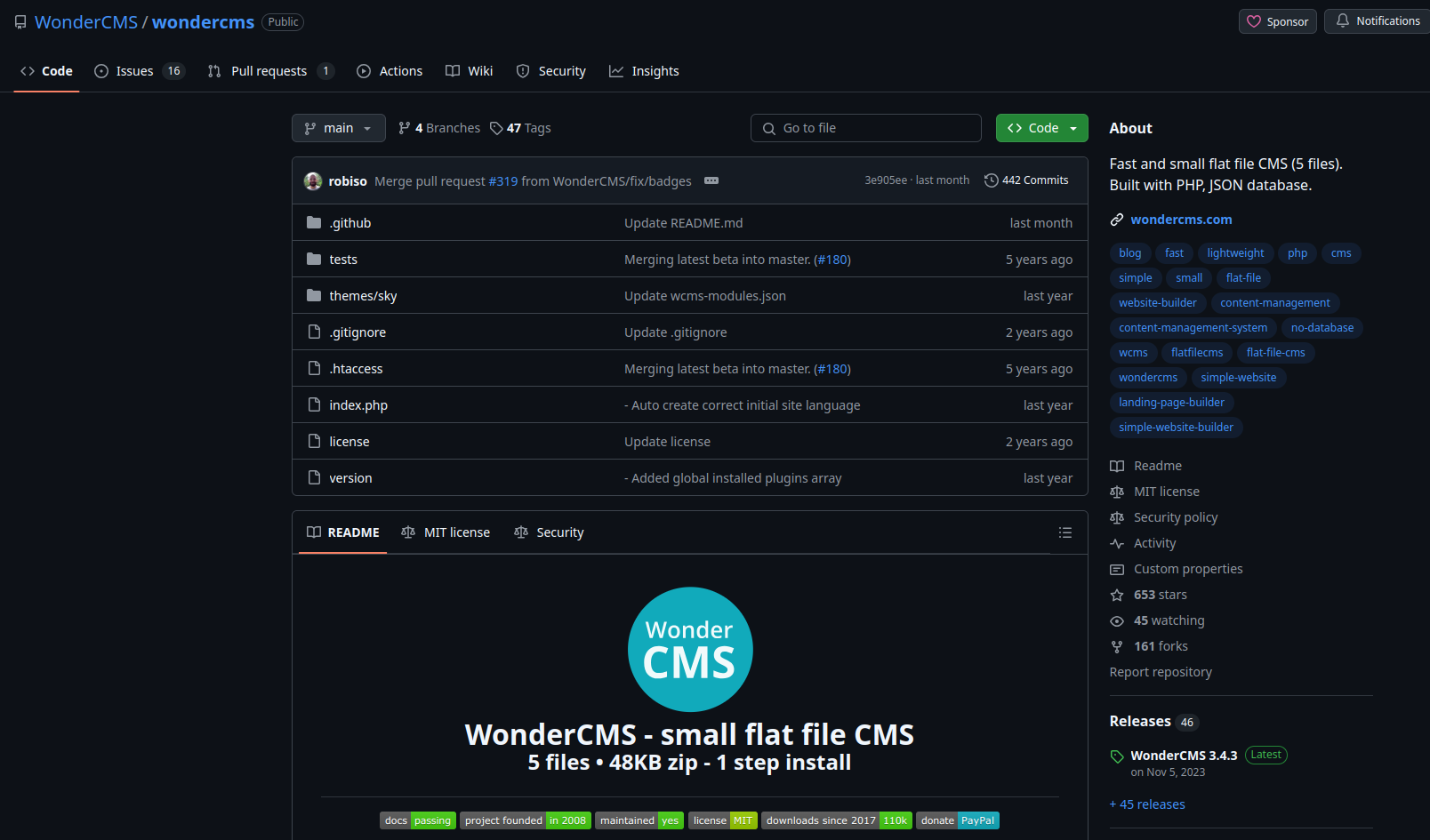1430x840 pixels.
Task: Open the .github folder
Action: [349, 223]
